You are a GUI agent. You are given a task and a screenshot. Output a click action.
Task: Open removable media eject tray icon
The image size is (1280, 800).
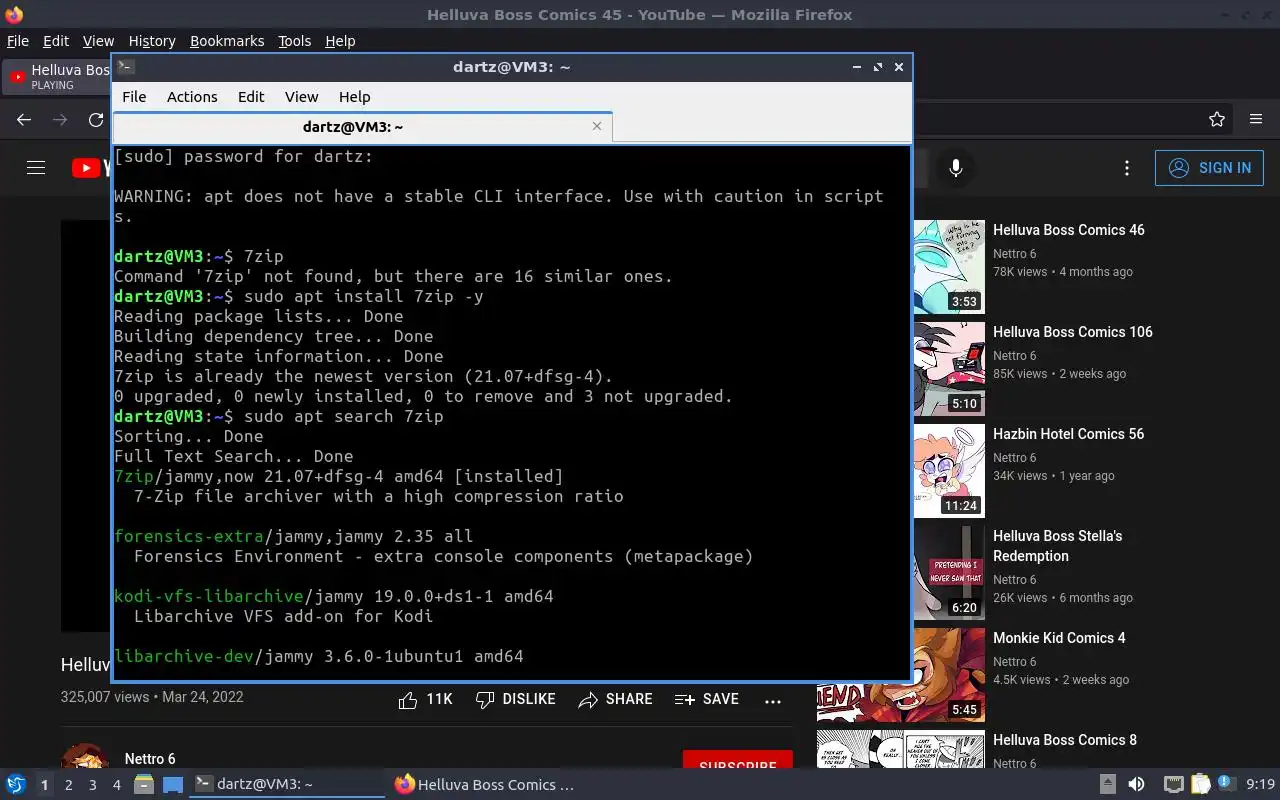pyautogui.click(x=1107, y=785)
